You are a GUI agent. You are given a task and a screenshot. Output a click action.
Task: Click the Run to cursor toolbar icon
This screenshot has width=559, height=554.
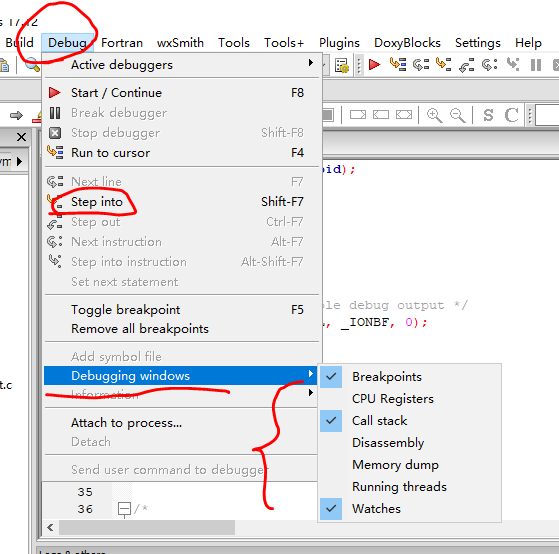coord(398,65)
